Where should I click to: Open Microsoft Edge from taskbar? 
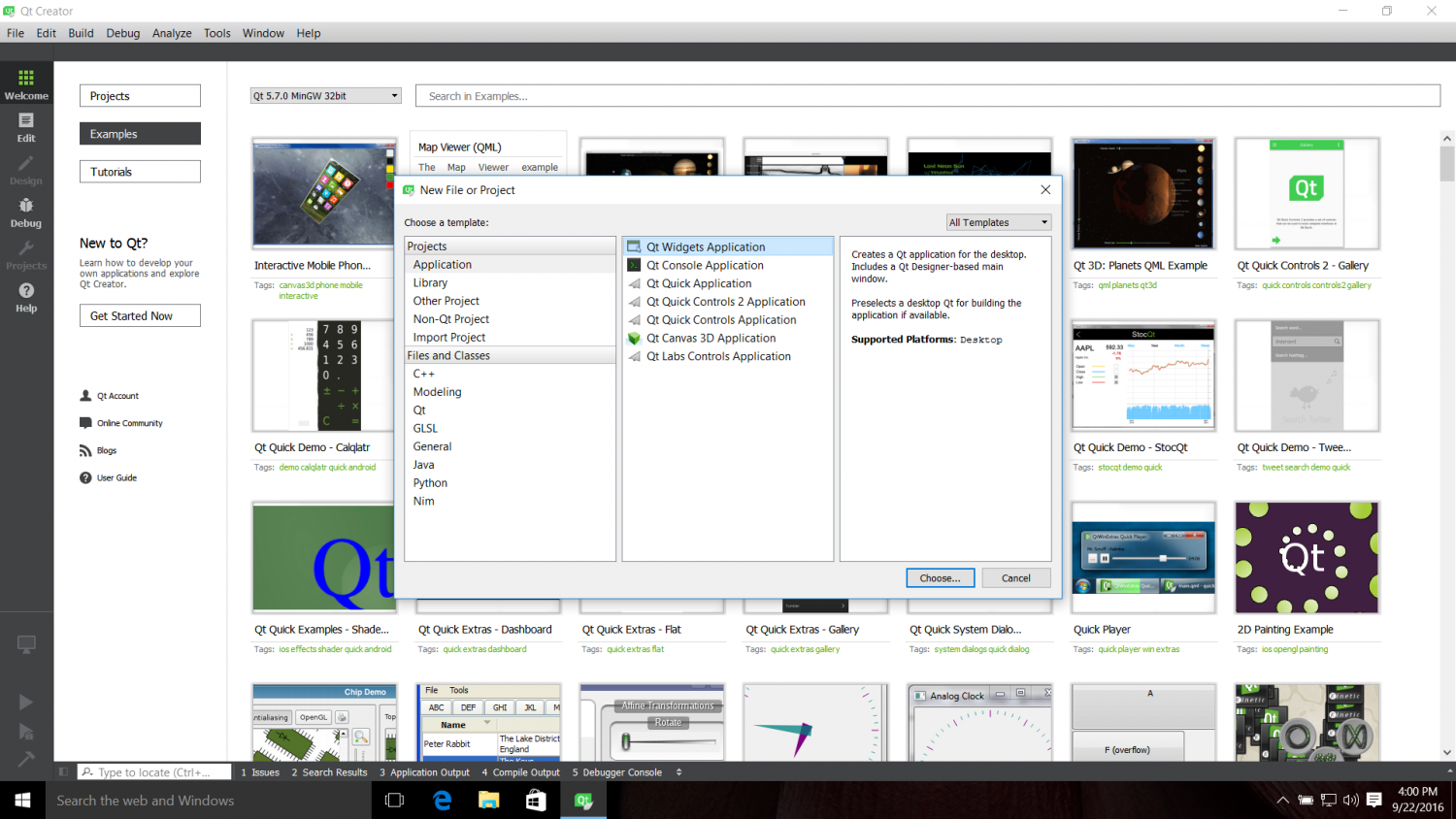point(443,801)
